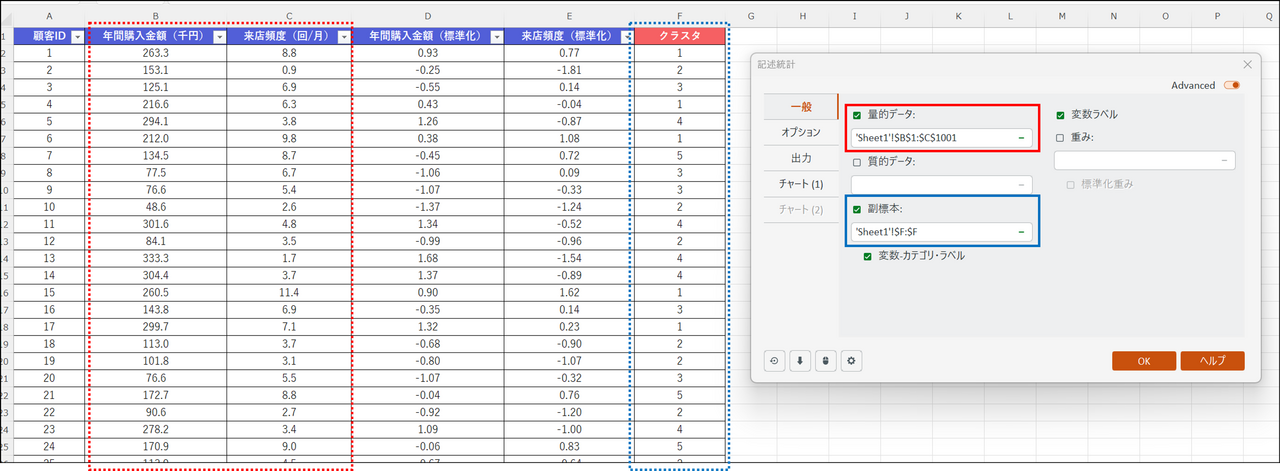Click the empty 重み input field
This screenshot has height=471, width=1280.
[1144, 160]
